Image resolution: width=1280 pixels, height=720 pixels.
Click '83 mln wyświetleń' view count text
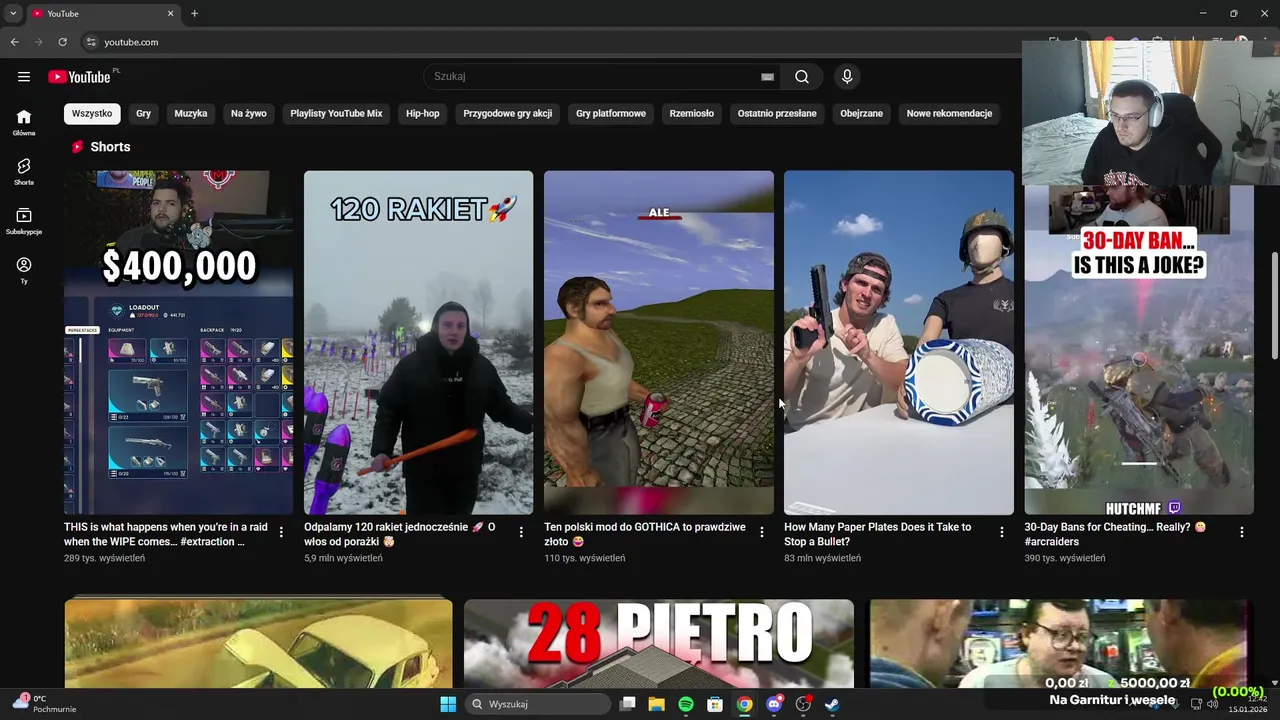tap(822, 558)
